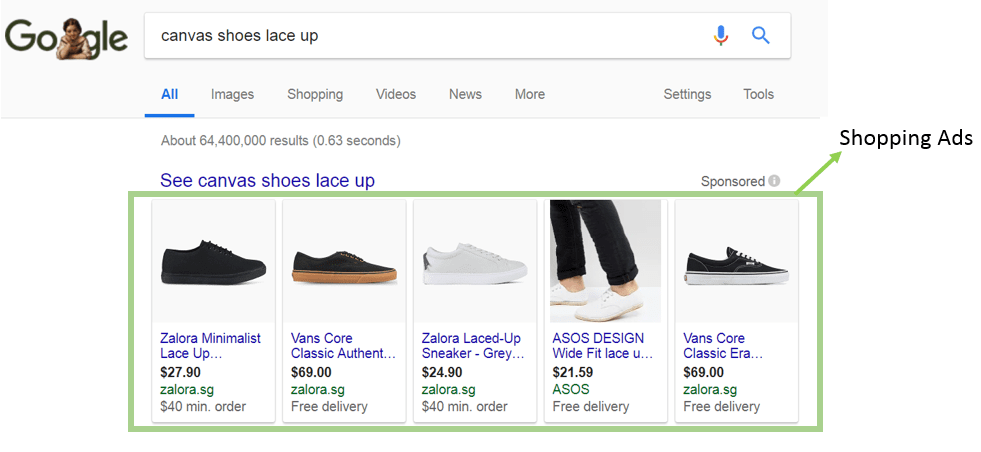Screen dimensions: 981x452
Task: Click the Vans Core Classic Era shoe image
Action: tap(736, 262)
